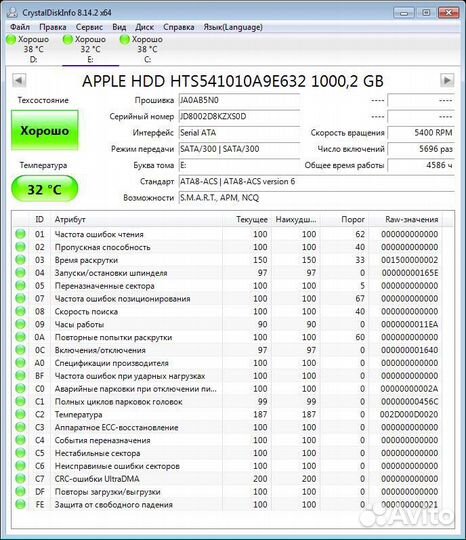466x540 pixels.
Task: Click status icon for Аппаратное ECC-восстановление
Action: 20,427
